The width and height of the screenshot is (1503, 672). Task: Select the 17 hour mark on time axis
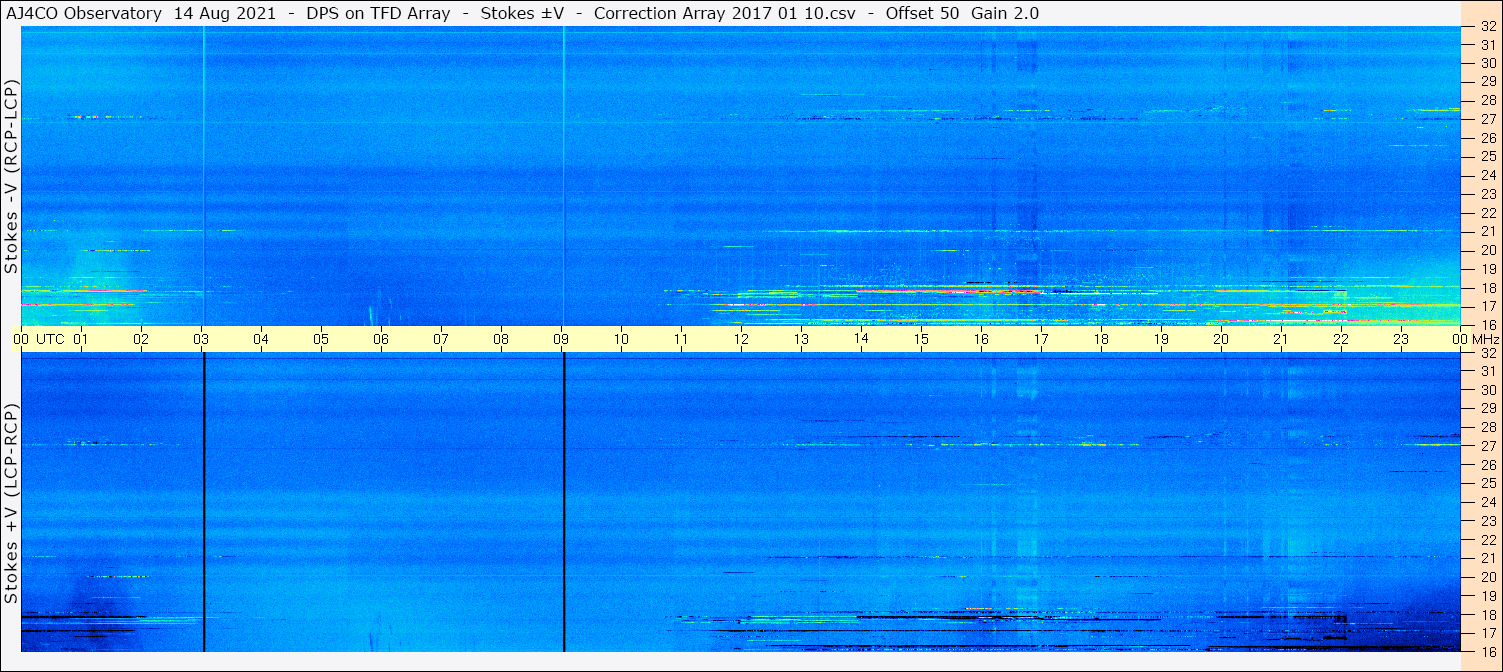(x=1041, y=339)
